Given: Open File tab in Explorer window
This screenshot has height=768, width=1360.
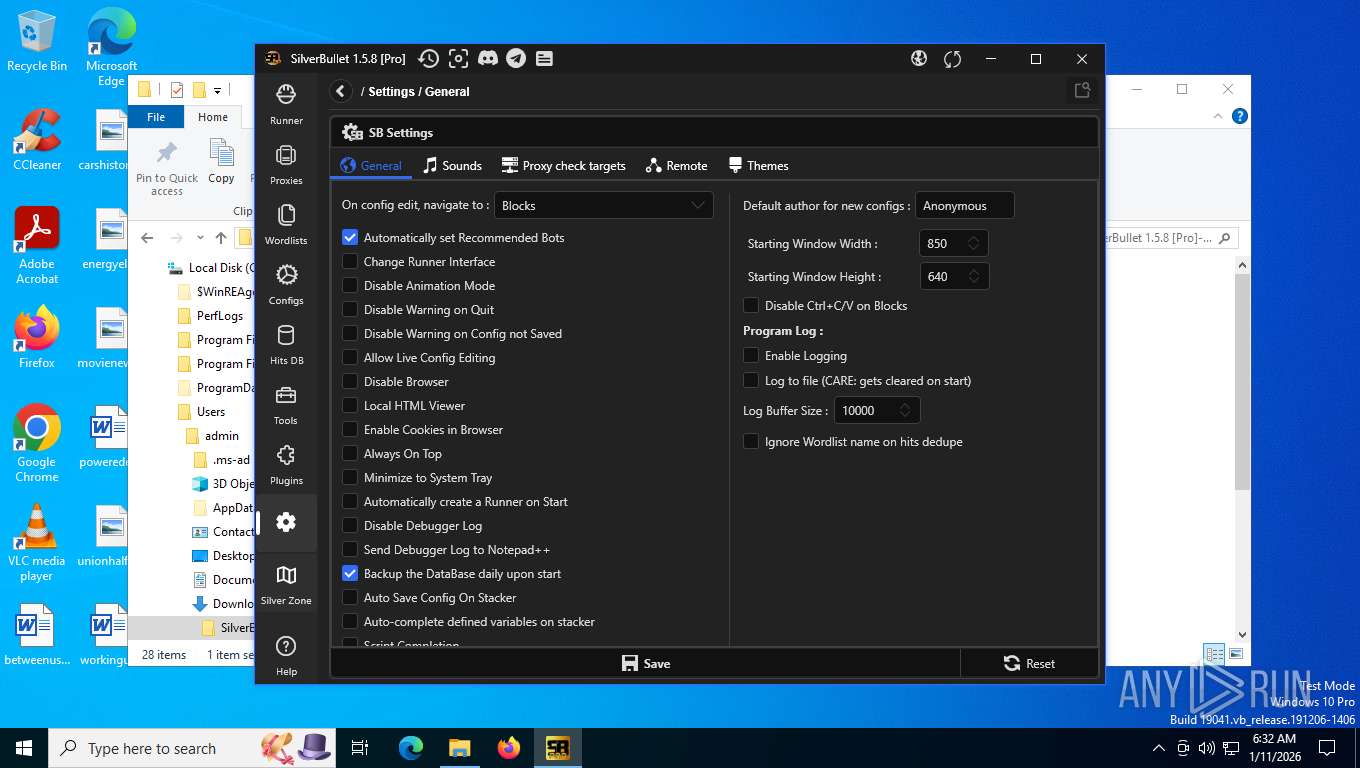Looking at the screenshot, I should [x=156, y=117].
